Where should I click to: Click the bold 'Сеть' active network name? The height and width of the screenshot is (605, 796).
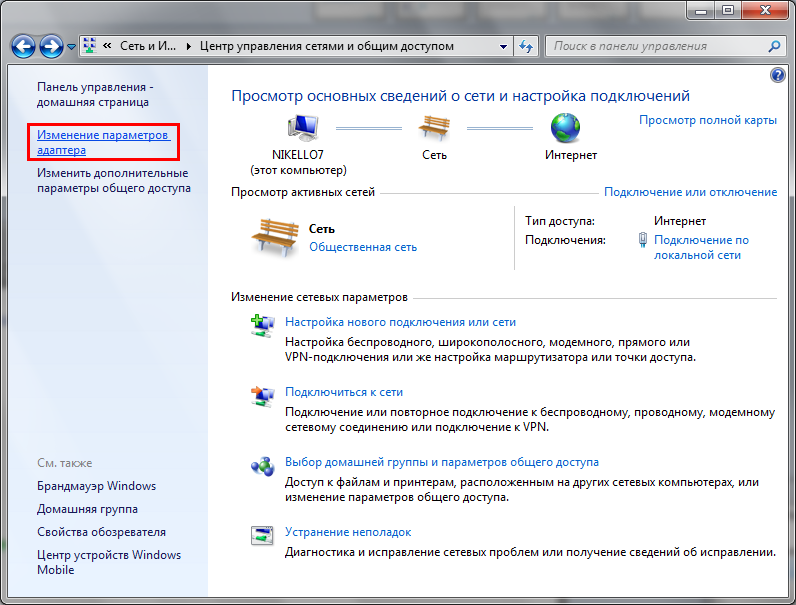(x=322, y=229)
